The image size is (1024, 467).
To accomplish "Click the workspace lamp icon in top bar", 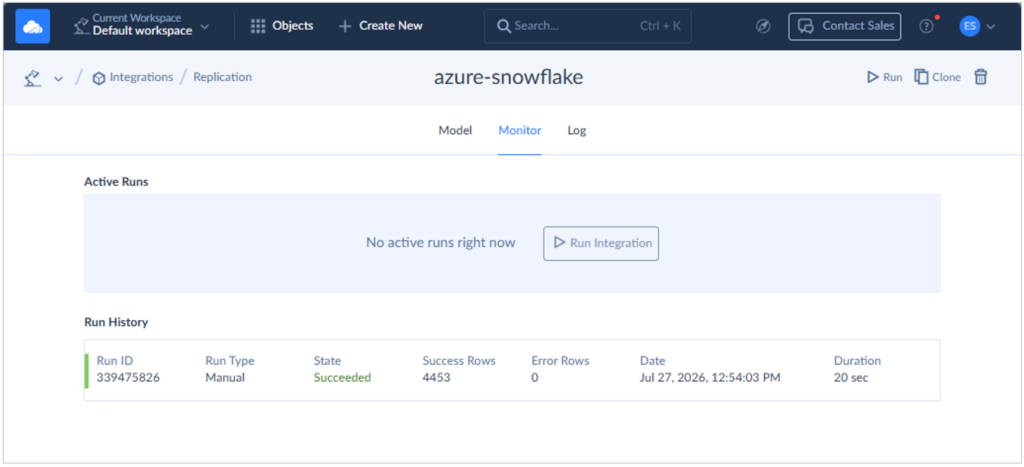I will coord(80,25).
